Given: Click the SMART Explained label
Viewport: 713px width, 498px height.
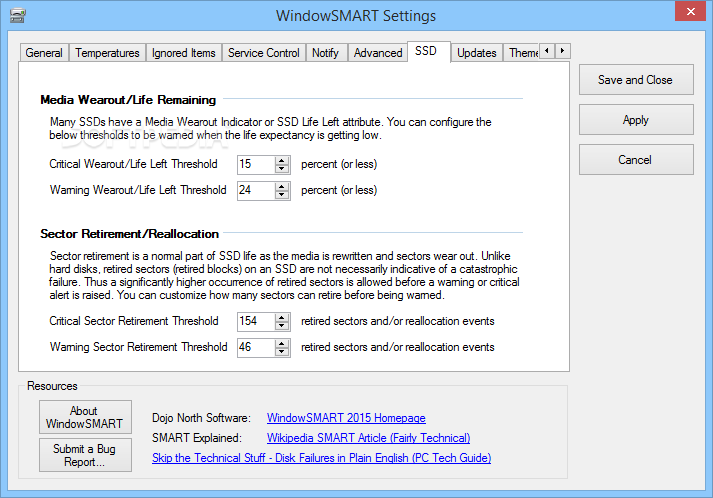Looking at the screenshot, I should [x=197, y=438].
